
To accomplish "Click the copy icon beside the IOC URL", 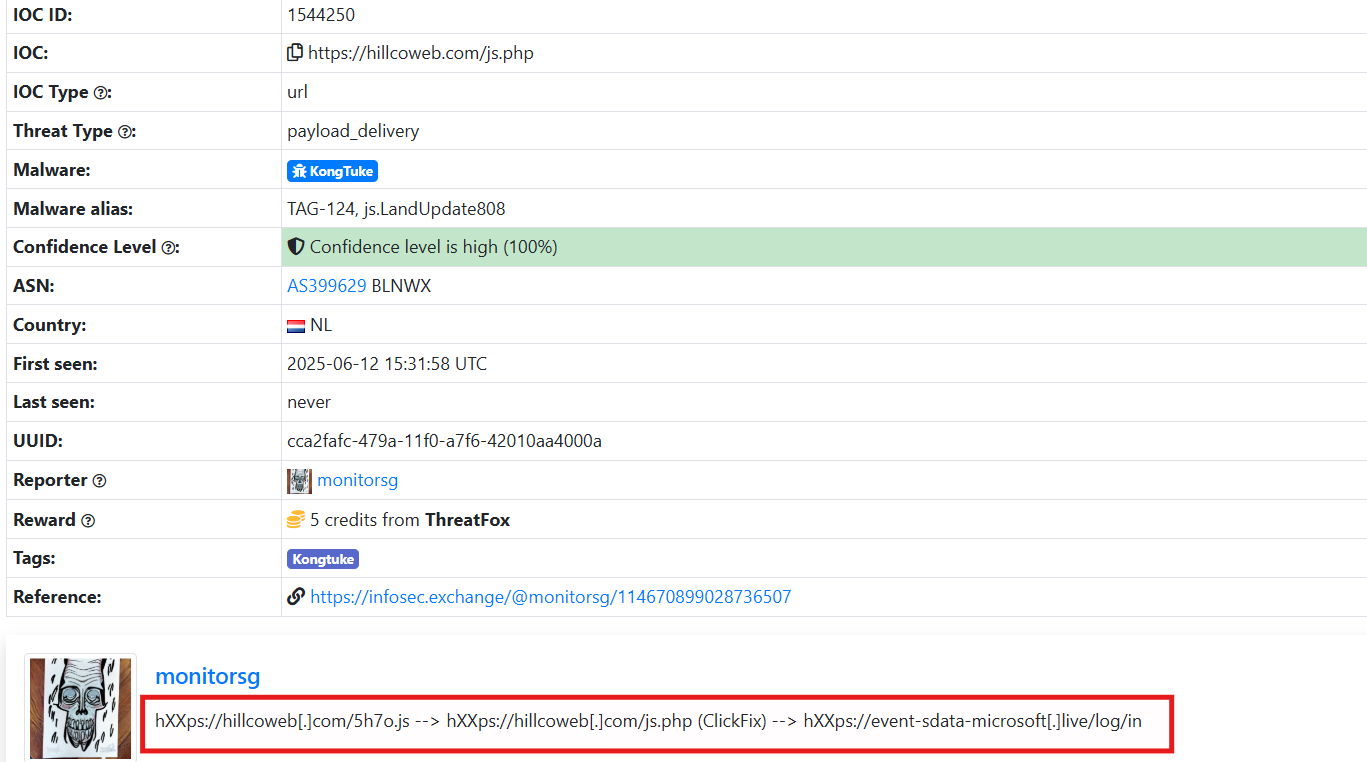I will click(295, 53).
